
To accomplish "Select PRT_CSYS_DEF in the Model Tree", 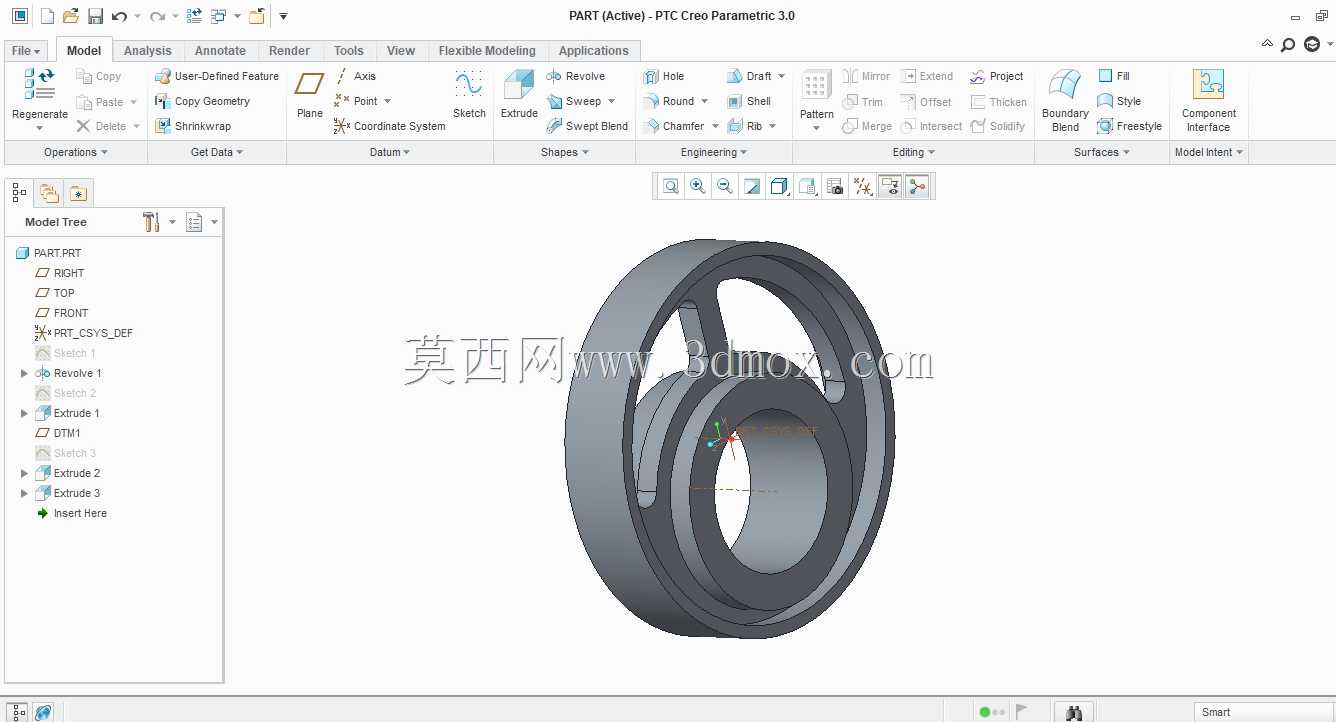I will [x=84, y=333].
